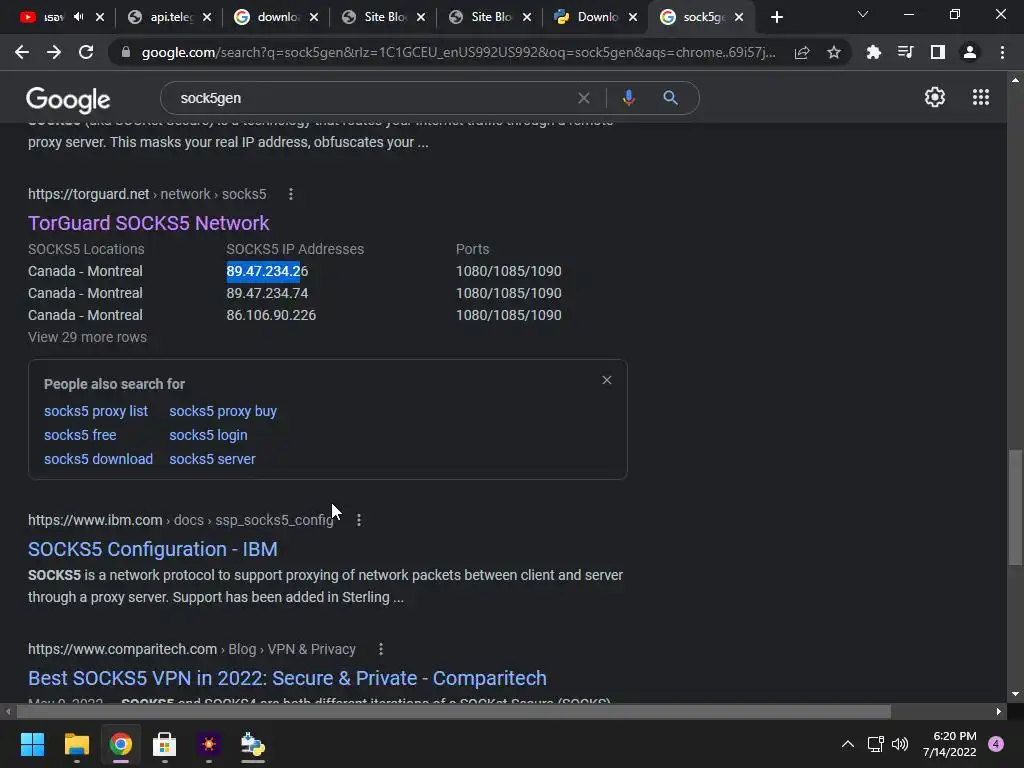Go back with the browser back arrow
1024x768 pixels.
[22, 52]
